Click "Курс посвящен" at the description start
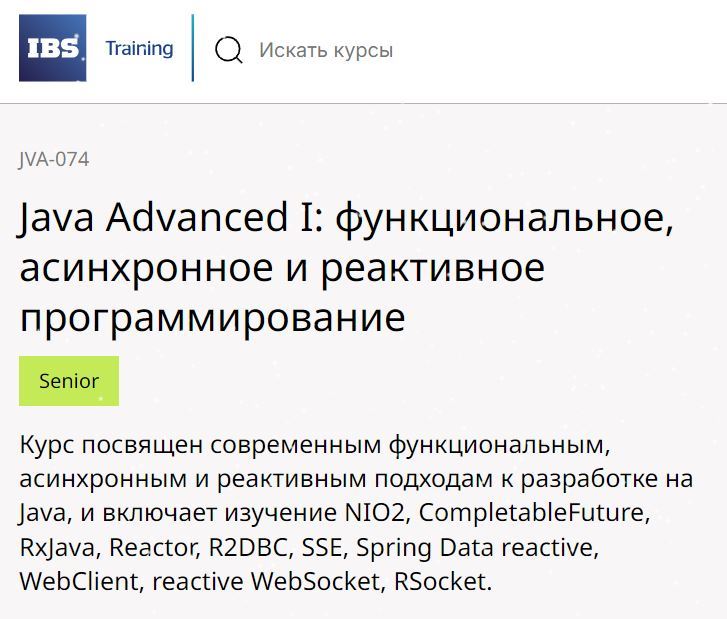727x619 pixels. click(88, 445)
